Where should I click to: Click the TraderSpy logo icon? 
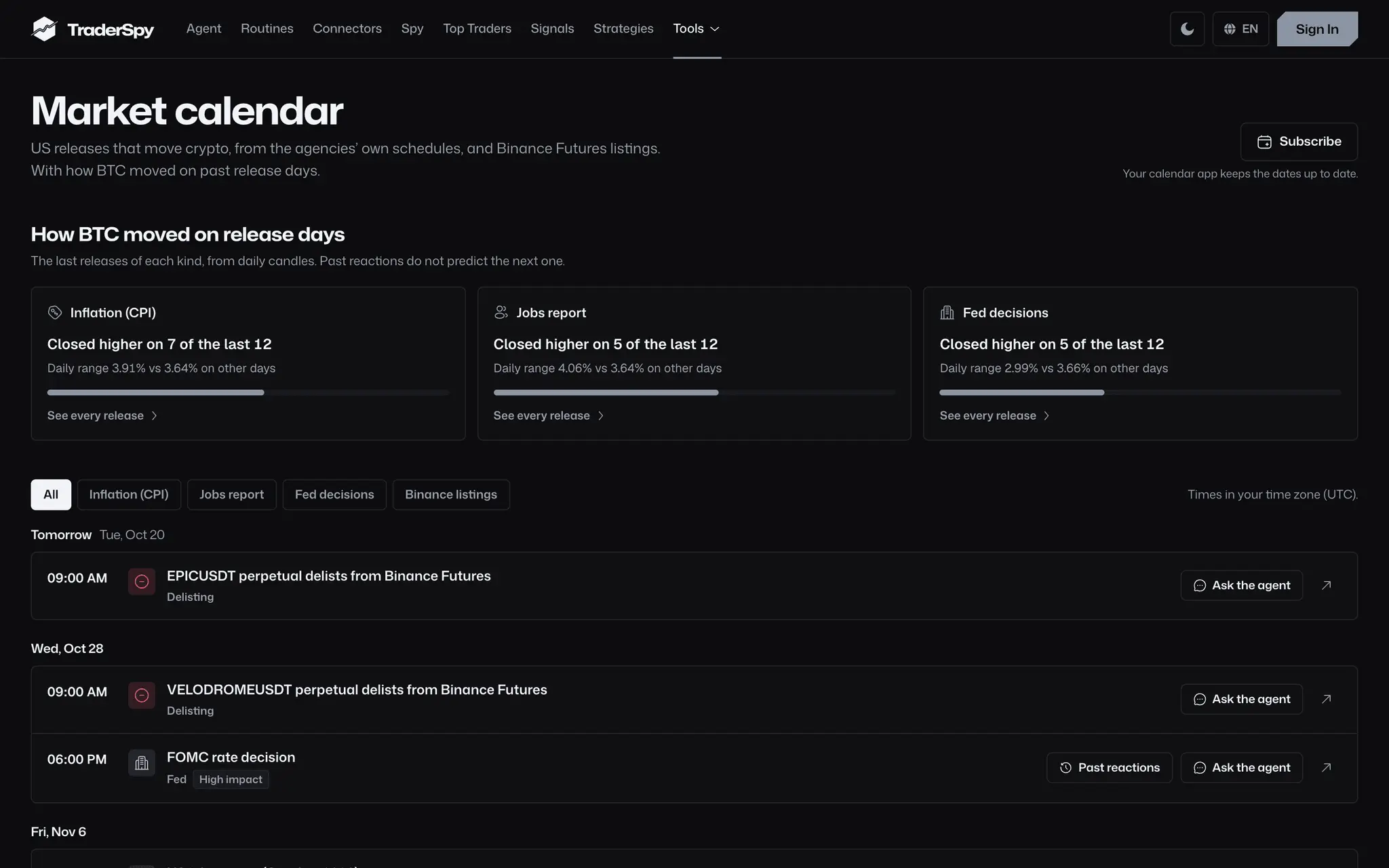44,28
